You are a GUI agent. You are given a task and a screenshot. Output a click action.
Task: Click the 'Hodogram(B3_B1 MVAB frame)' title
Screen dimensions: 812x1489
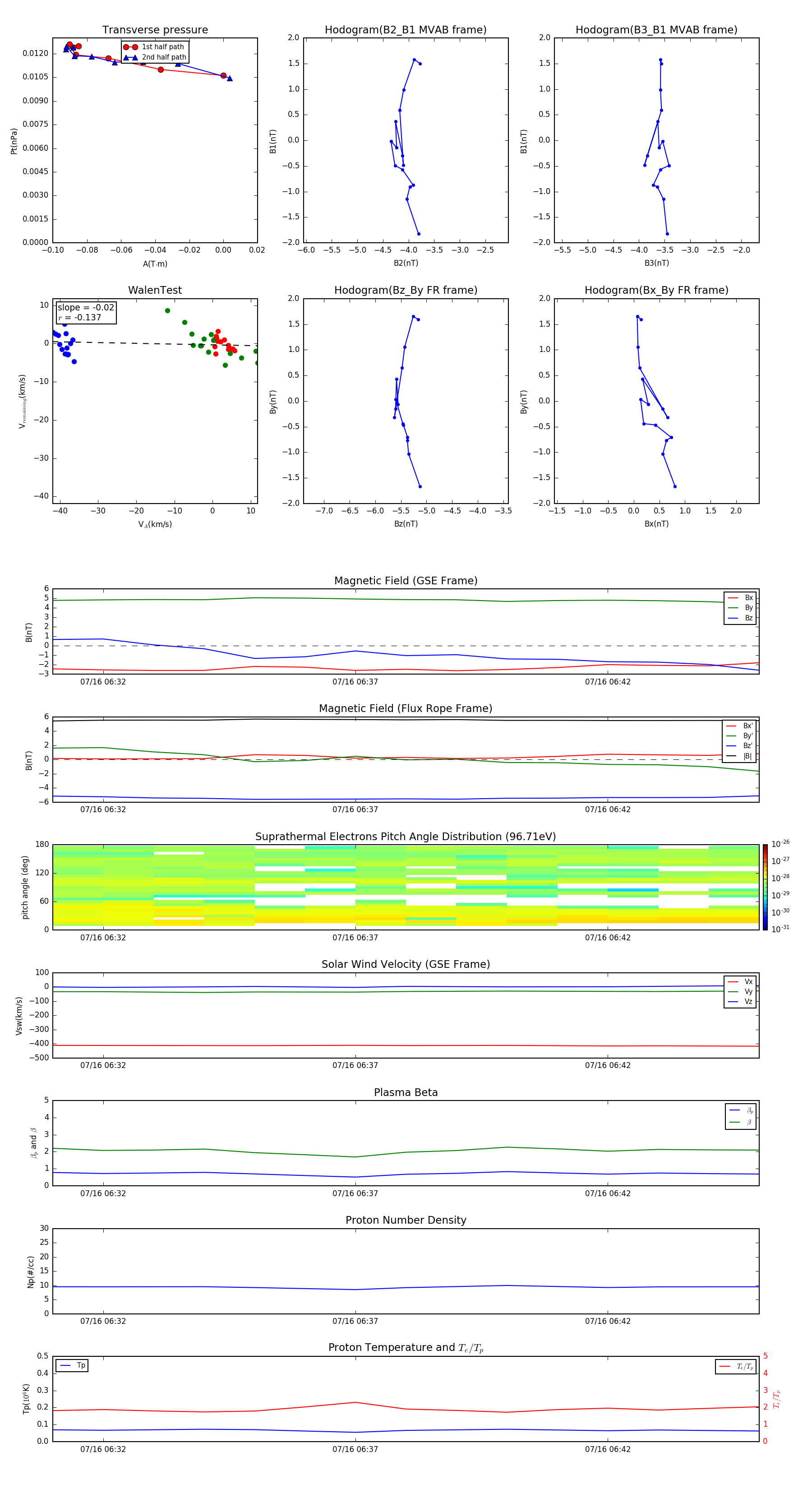(656, 29)
